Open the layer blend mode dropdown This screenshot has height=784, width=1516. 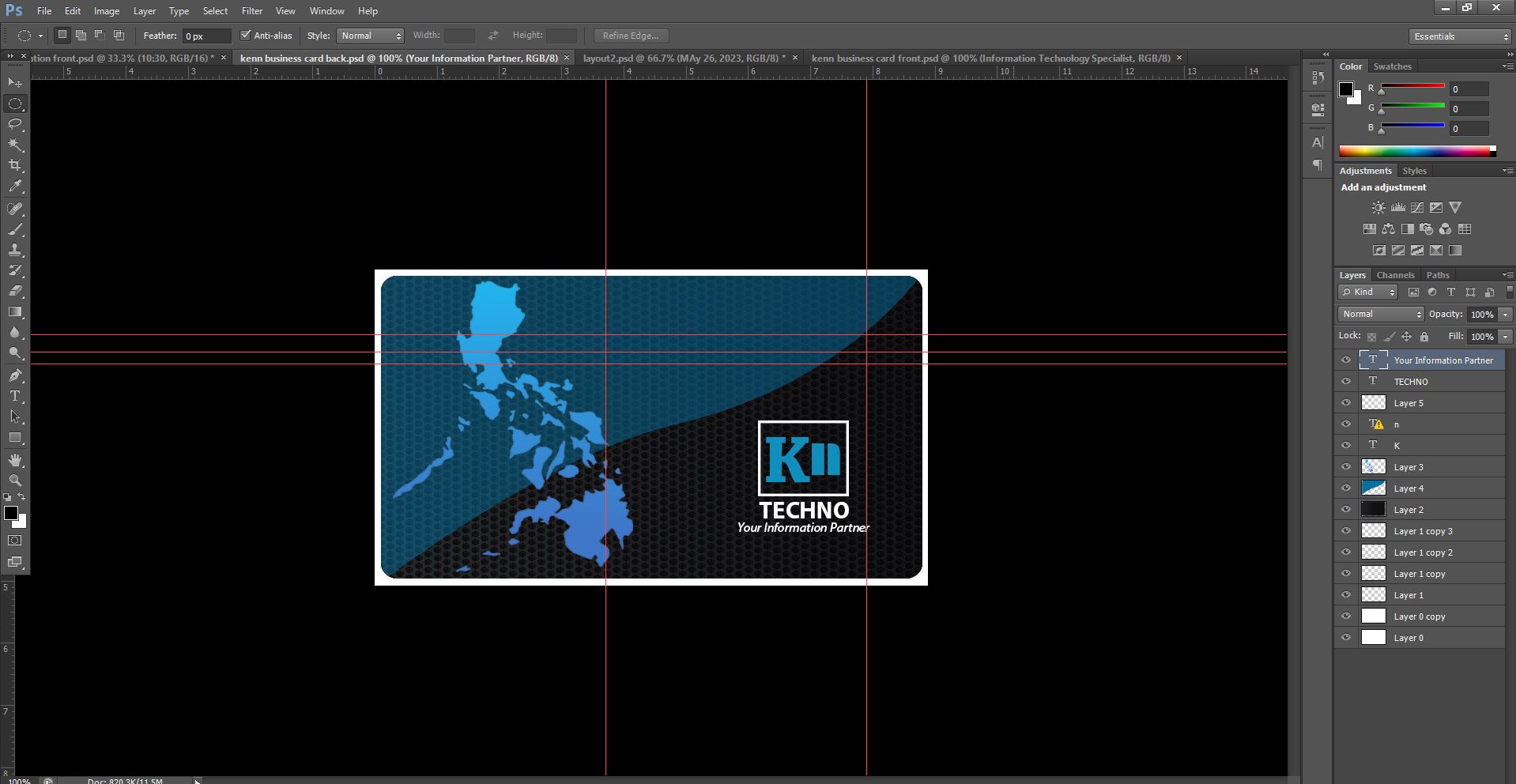point(1380,314)
